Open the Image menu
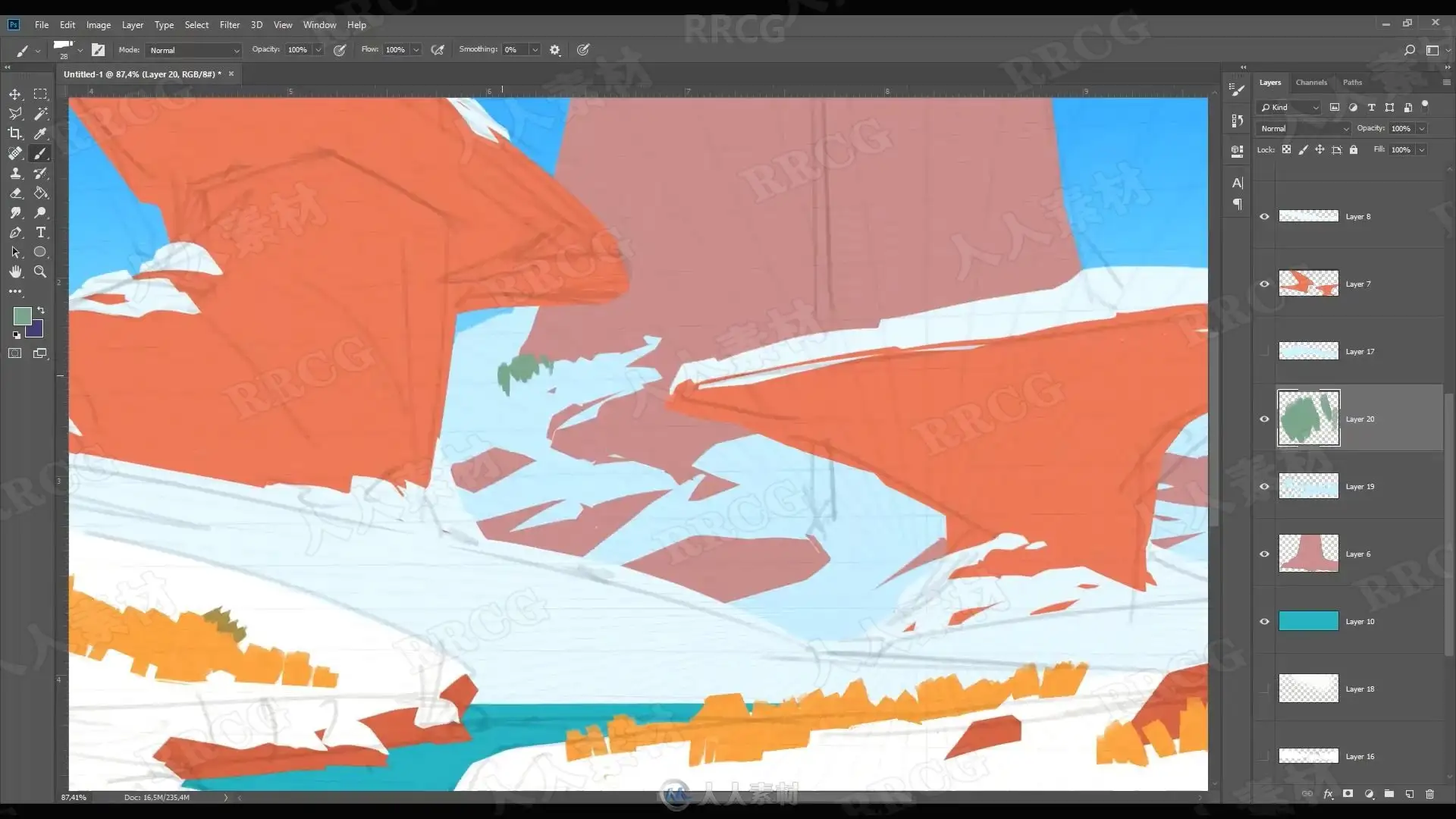This screenshot has width=1456, height=819. 99,25
